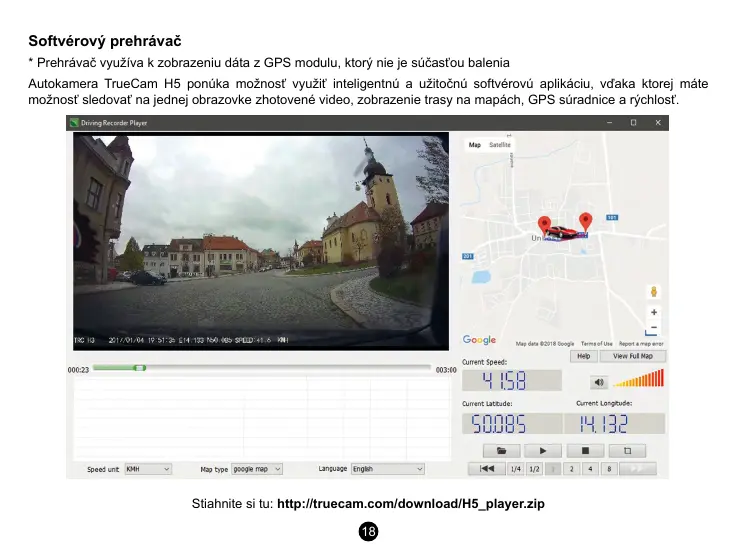Open a video file with the folder button
This screenshot has height=556, width=737.
[502, 451]
